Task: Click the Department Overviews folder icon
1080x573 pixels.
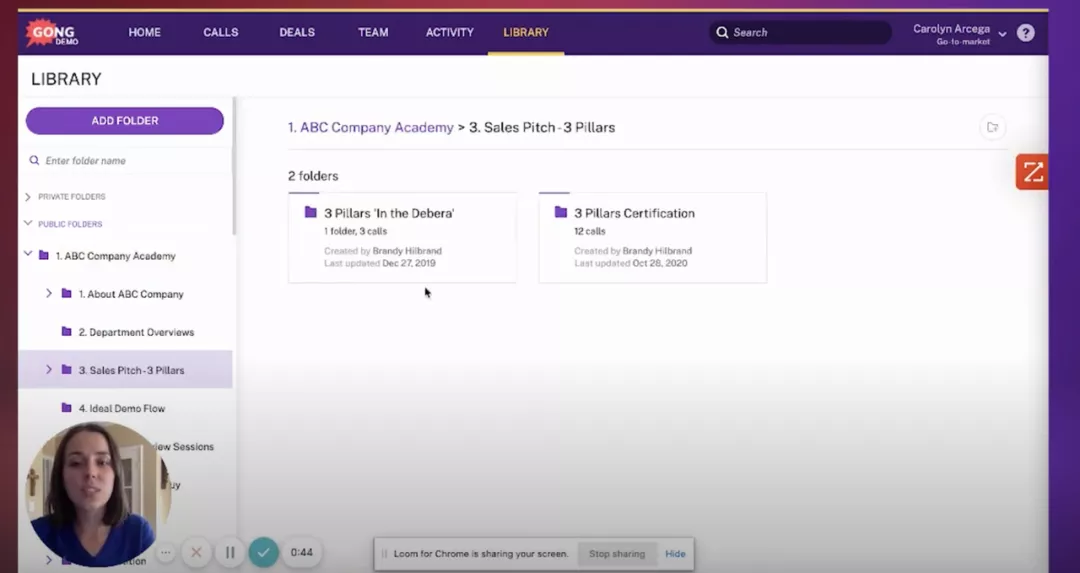Action: pos(67,331)
